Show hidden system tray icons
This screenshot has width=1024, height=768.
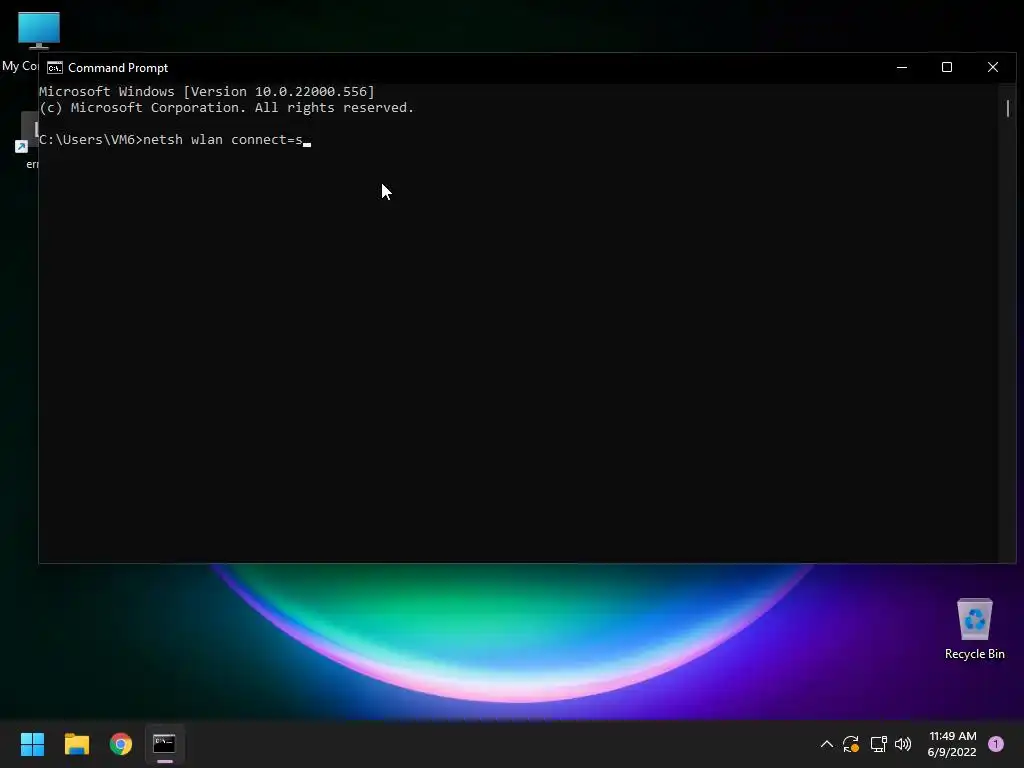[826, 744]
